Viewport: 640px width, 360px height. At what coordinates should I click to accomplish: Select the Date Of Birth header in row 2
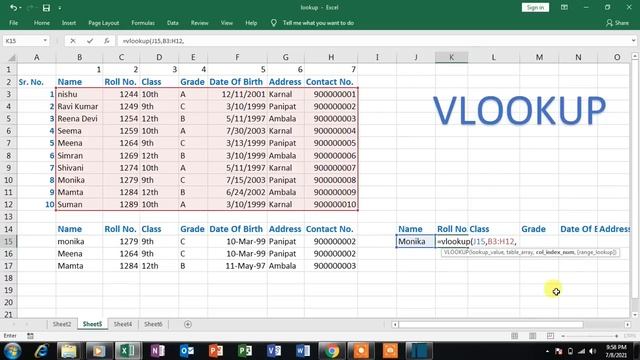pyautogui.click(x=237, y=82)
